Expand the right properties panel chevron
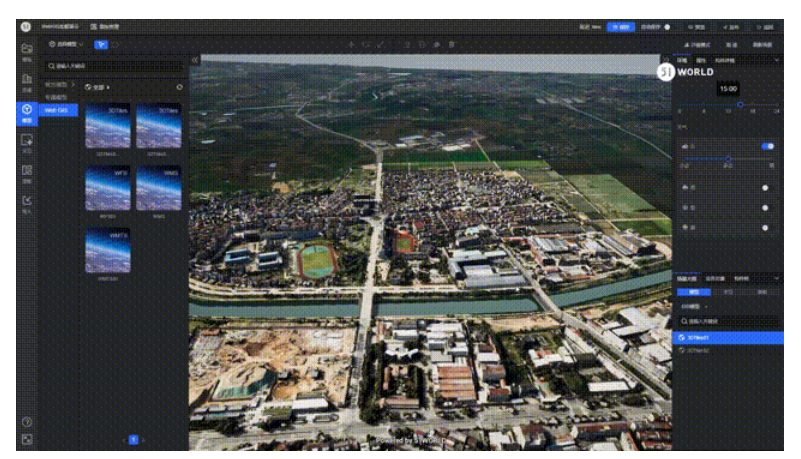 pyautogui.click(x=775, y=61)
